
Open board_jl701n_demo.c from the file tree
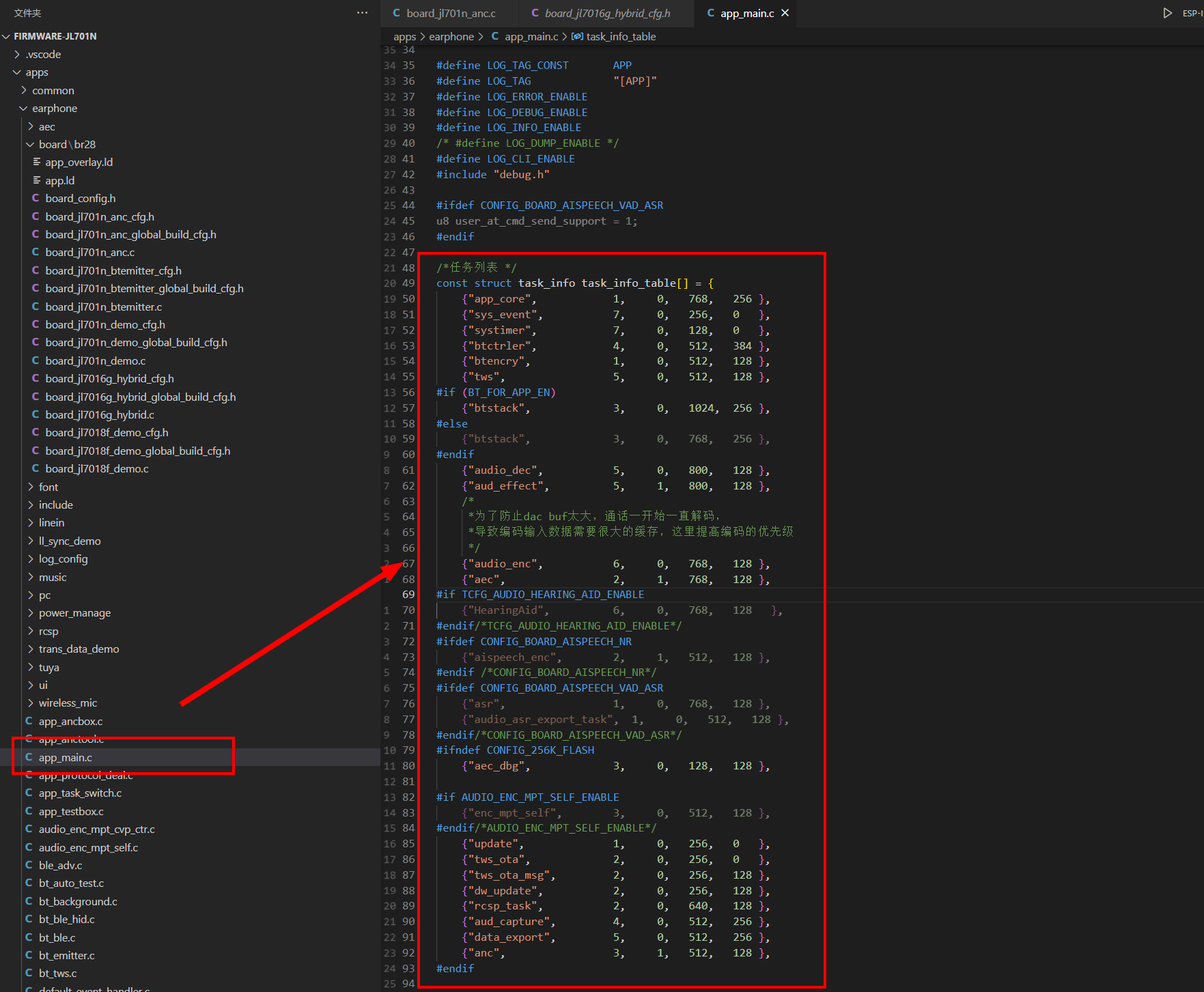pos(95,360)
